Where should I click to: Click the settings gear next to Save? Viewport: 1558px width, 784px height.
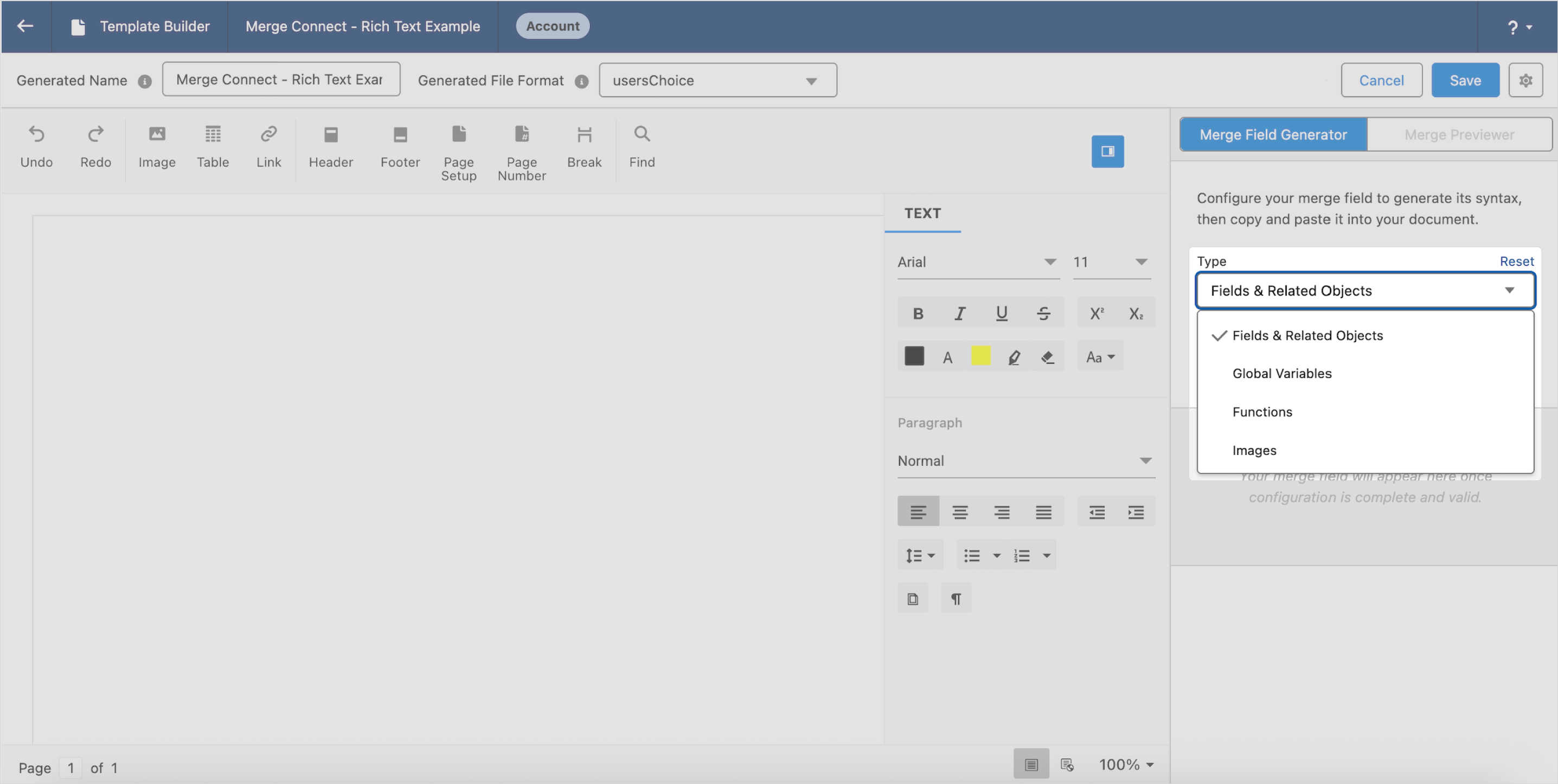[1525, 80]
